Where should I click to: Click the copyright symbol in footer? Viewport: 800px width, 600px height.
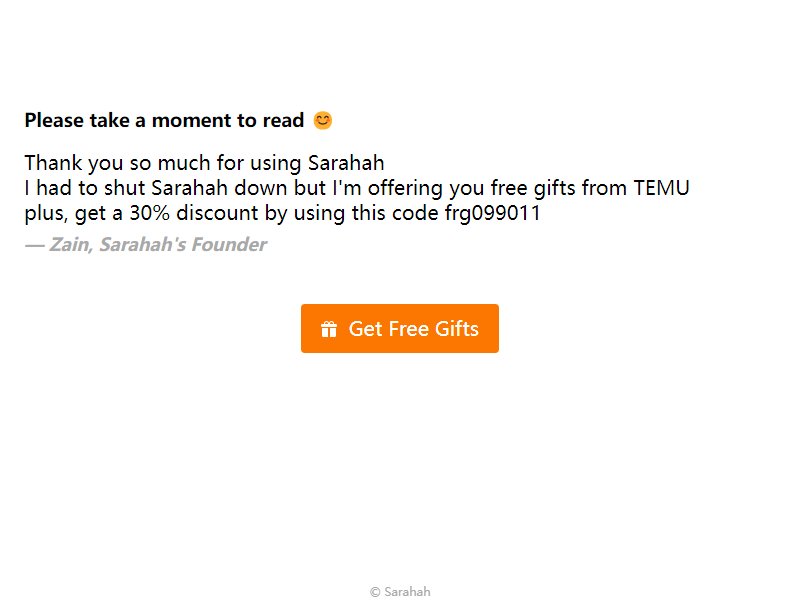[375, 592]
